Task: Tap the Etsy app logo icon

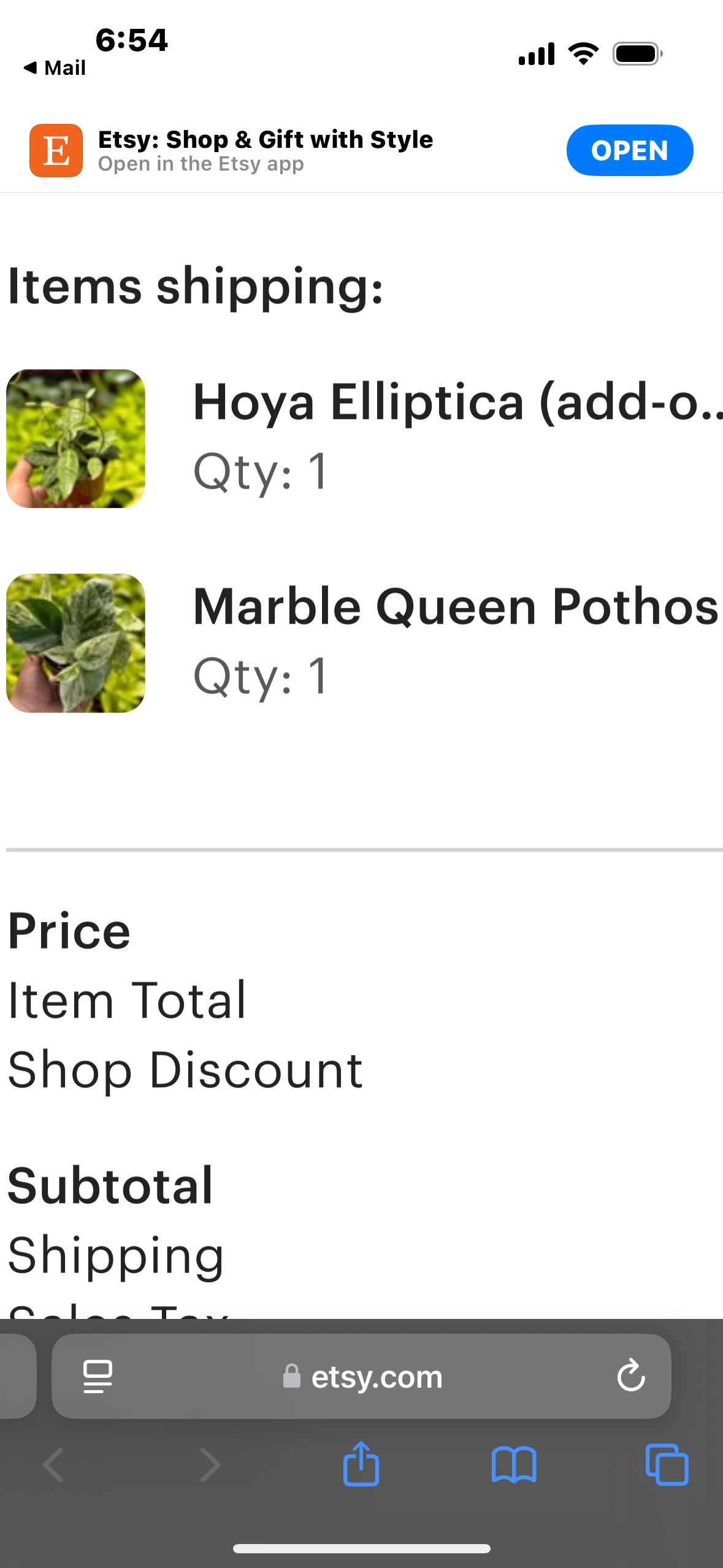Action: point(56,150)
